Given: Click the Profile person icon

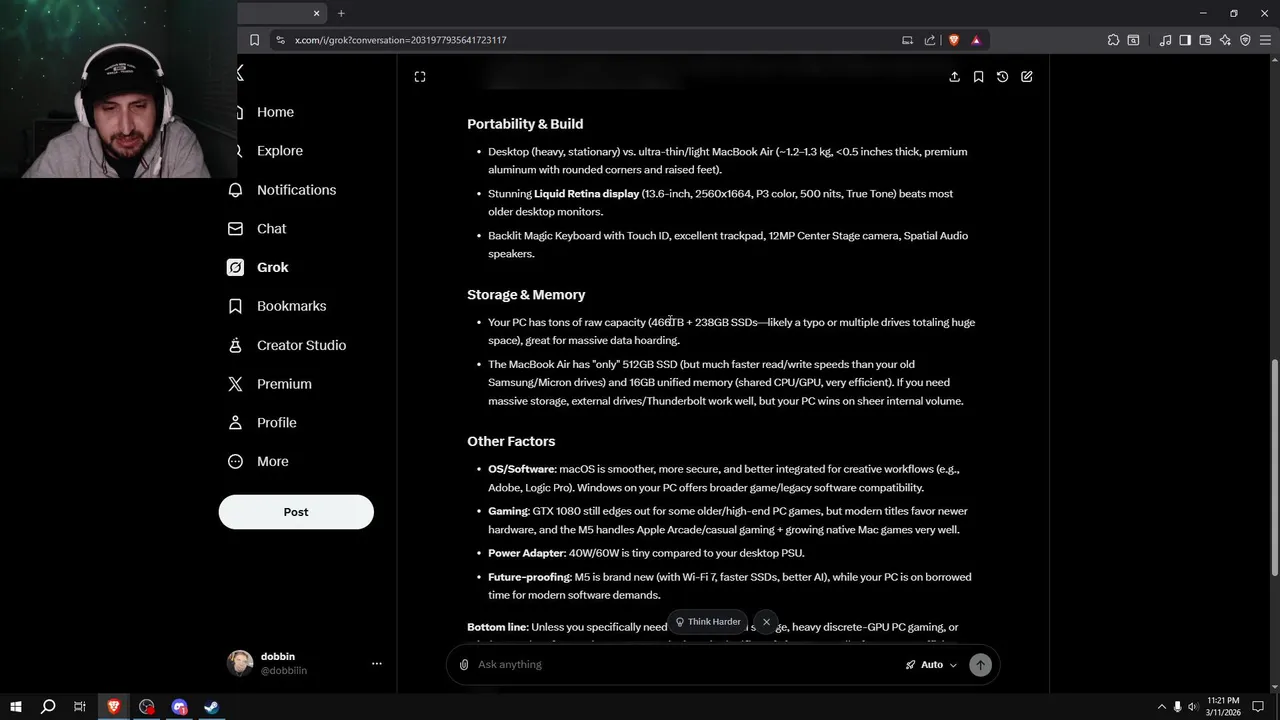Looking at the screenshot, I should tap(235, 423).
